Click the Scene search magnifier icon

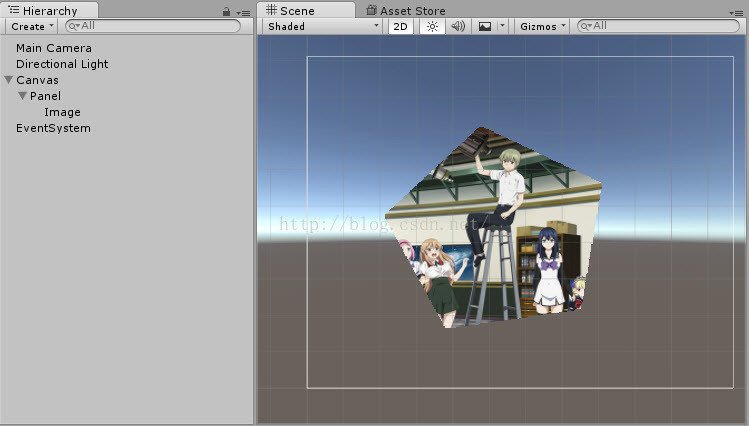[586, 26]
